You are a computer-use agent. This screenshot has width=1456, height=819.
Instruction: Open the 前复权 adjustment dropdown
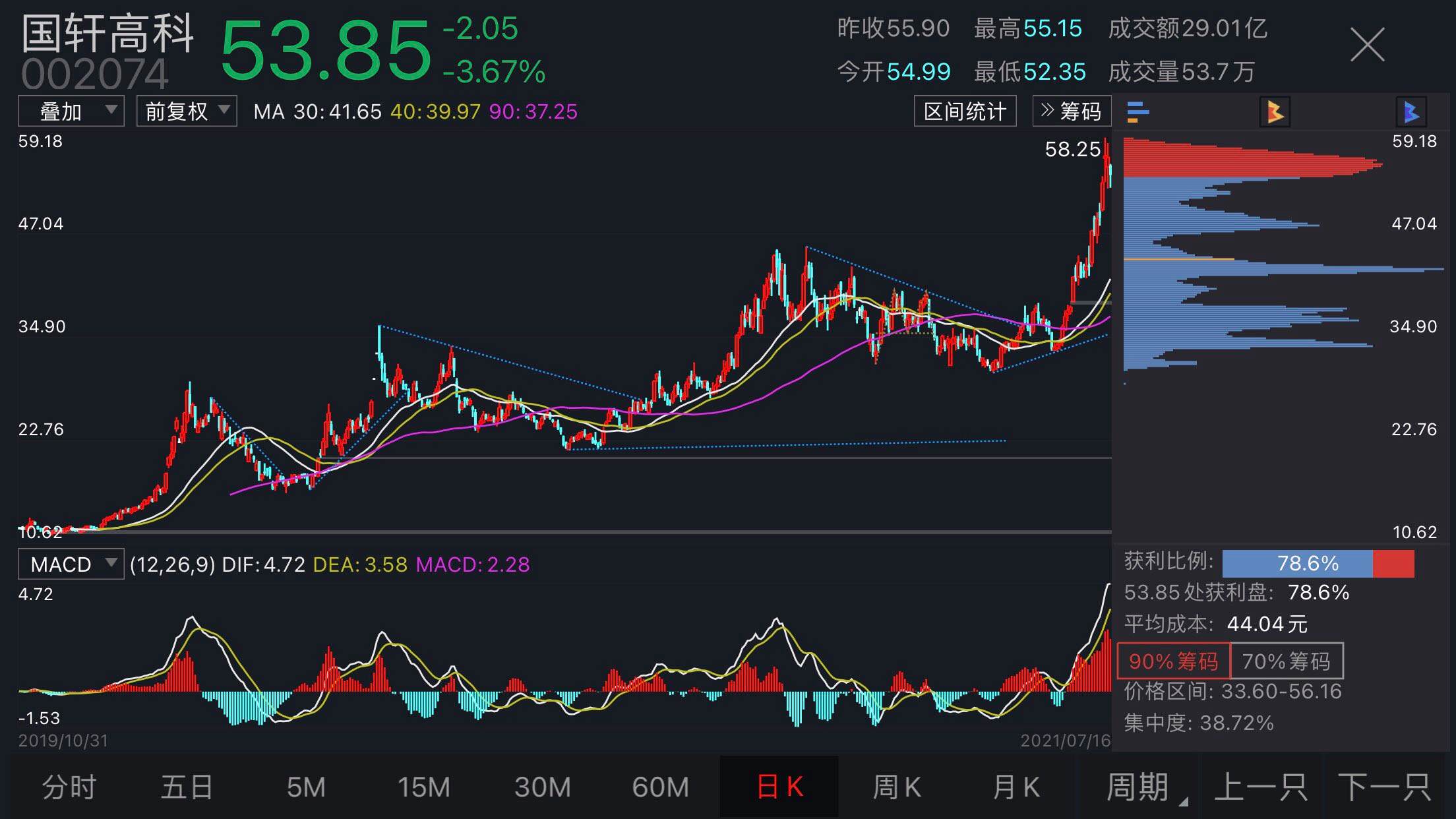pos(187,111)
